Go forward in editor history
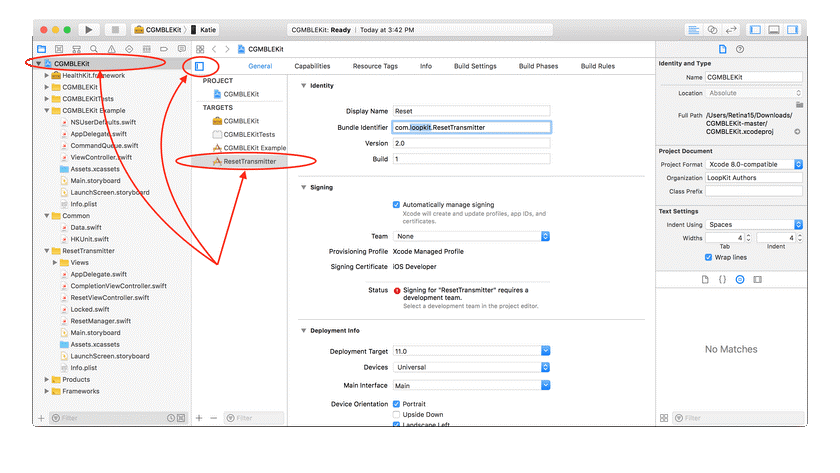The width and height of the screenshot is (840, 473). (x=227, y=49)
